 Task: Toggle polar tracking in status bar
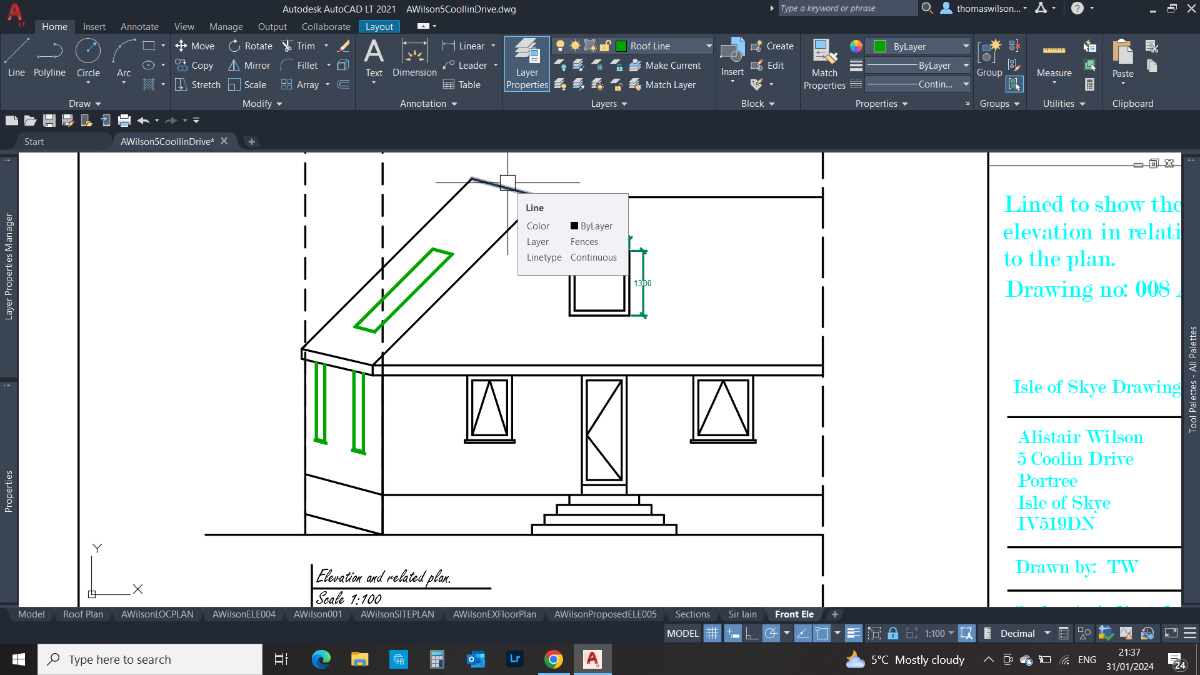(771, 633)
